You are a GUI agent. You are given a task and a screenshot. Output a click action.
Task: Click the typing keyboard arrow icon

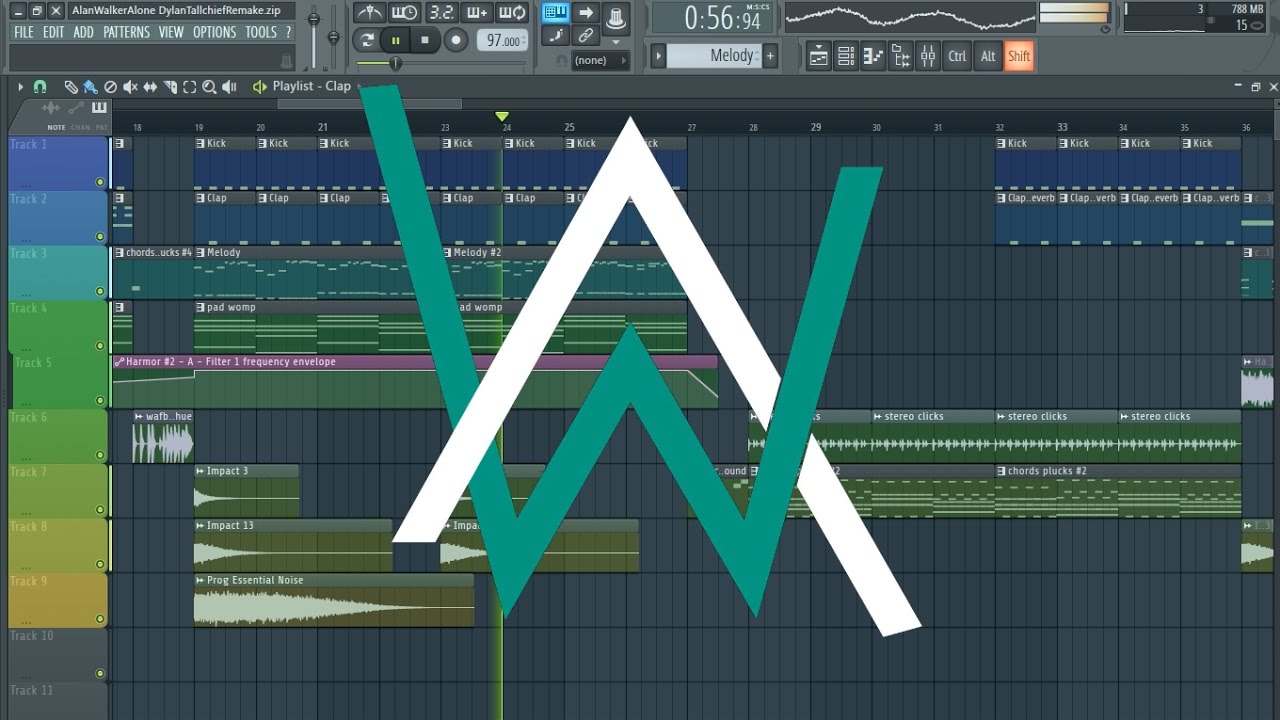pyautogui.click(x=587, y=13)
